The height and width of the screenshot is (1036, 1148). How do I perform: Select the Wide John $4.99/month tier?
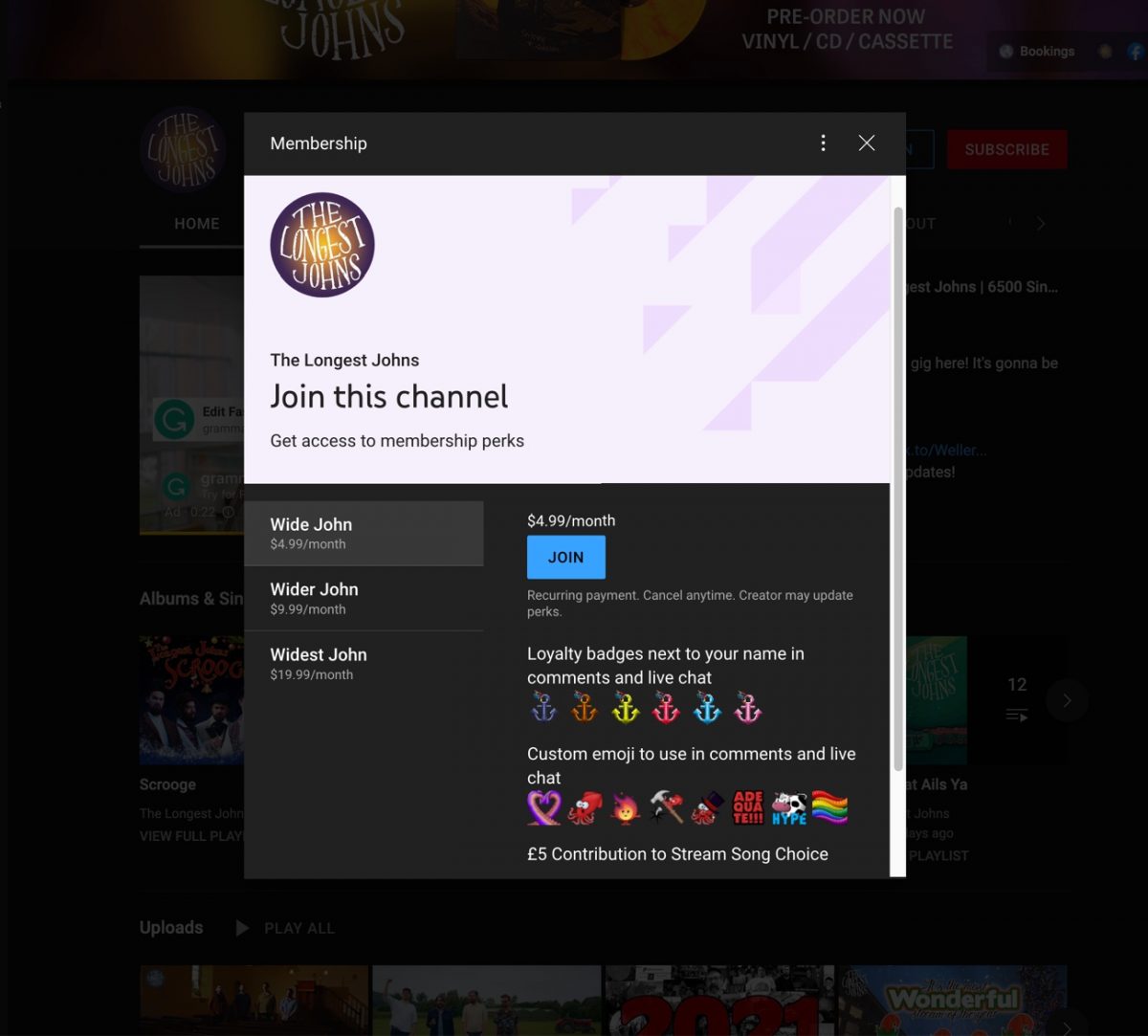click(364, 533)
